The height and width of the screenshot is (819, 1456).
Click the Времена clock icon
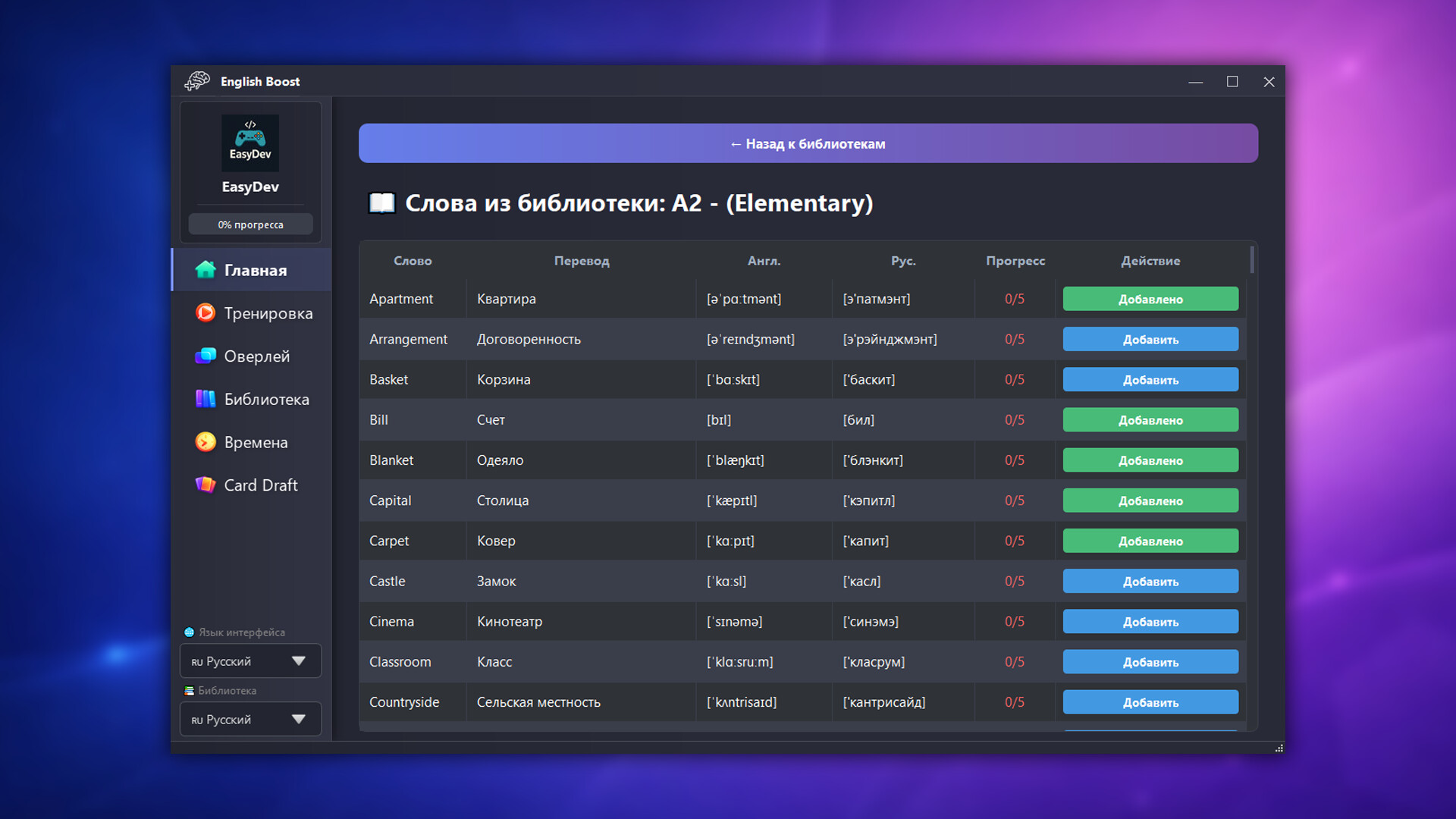[x=206, y=442]
